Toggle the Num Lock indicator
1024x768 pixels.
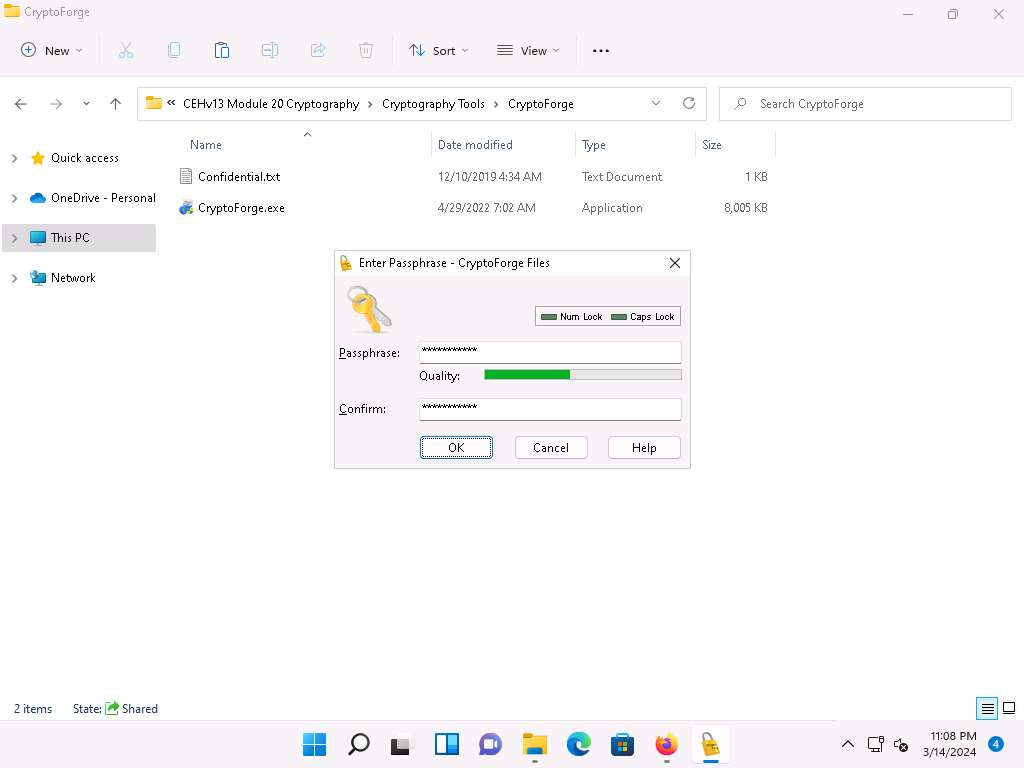572,317
